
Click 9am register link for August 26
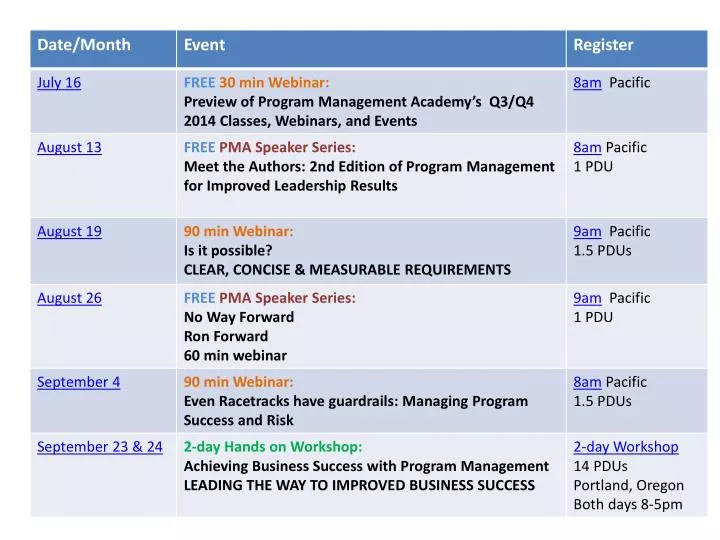pos(587,298)
